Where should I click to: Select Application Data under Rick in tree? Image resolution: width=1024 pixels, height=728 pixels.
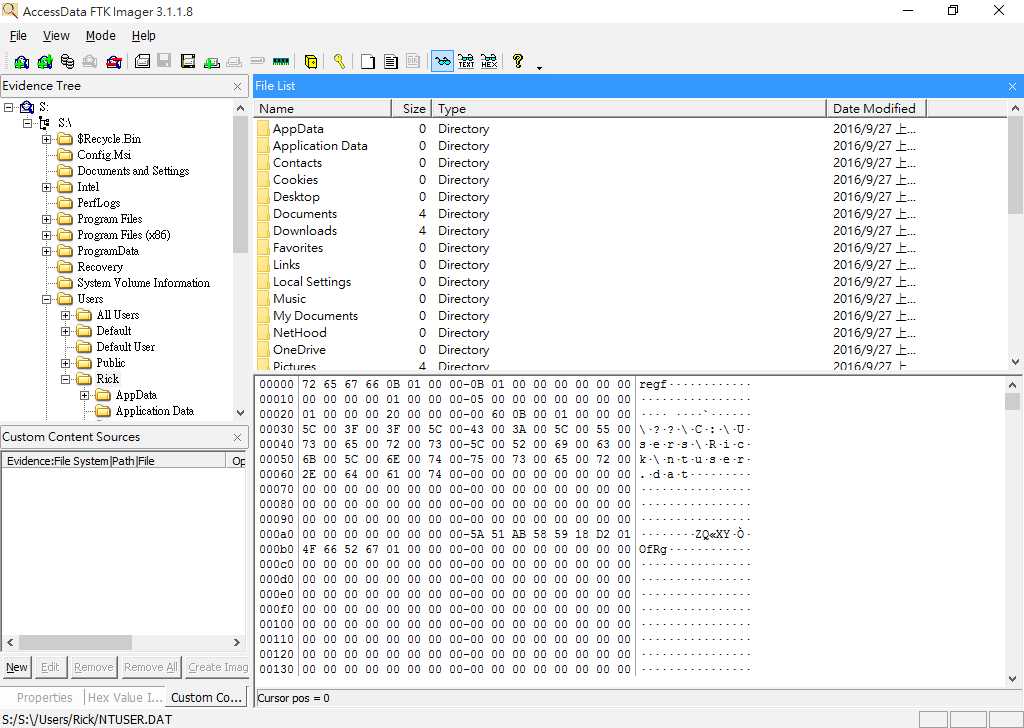(155, 411)
